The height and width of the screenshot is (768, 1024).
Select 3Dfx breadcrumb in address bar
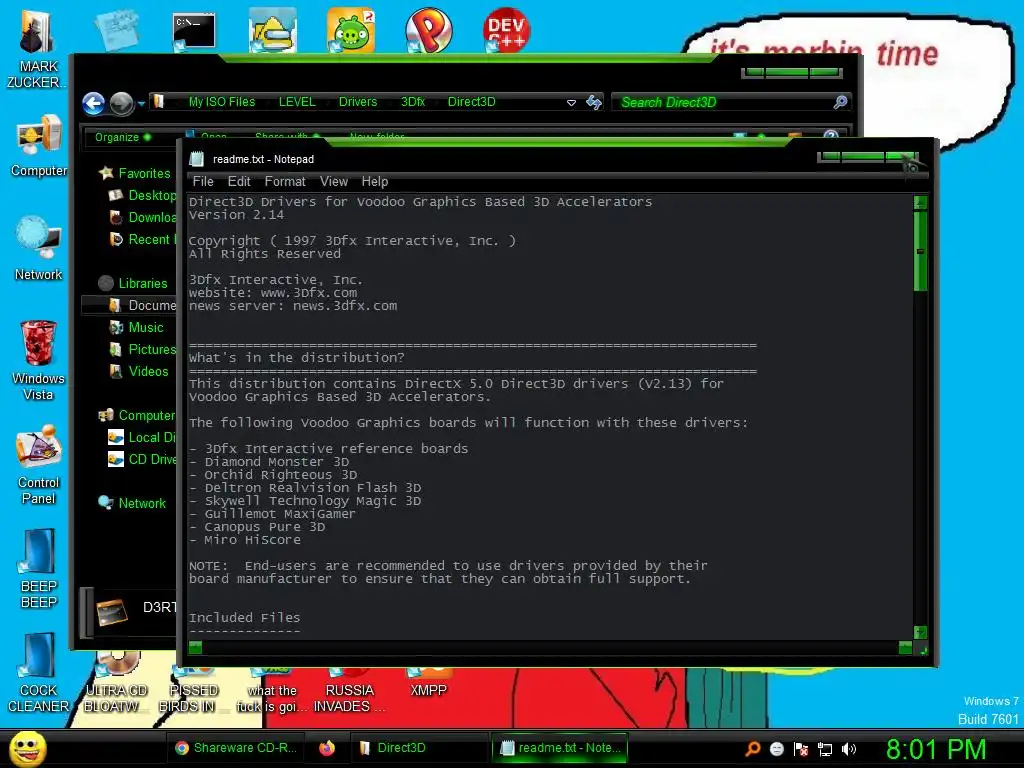(x=413, y=102)
